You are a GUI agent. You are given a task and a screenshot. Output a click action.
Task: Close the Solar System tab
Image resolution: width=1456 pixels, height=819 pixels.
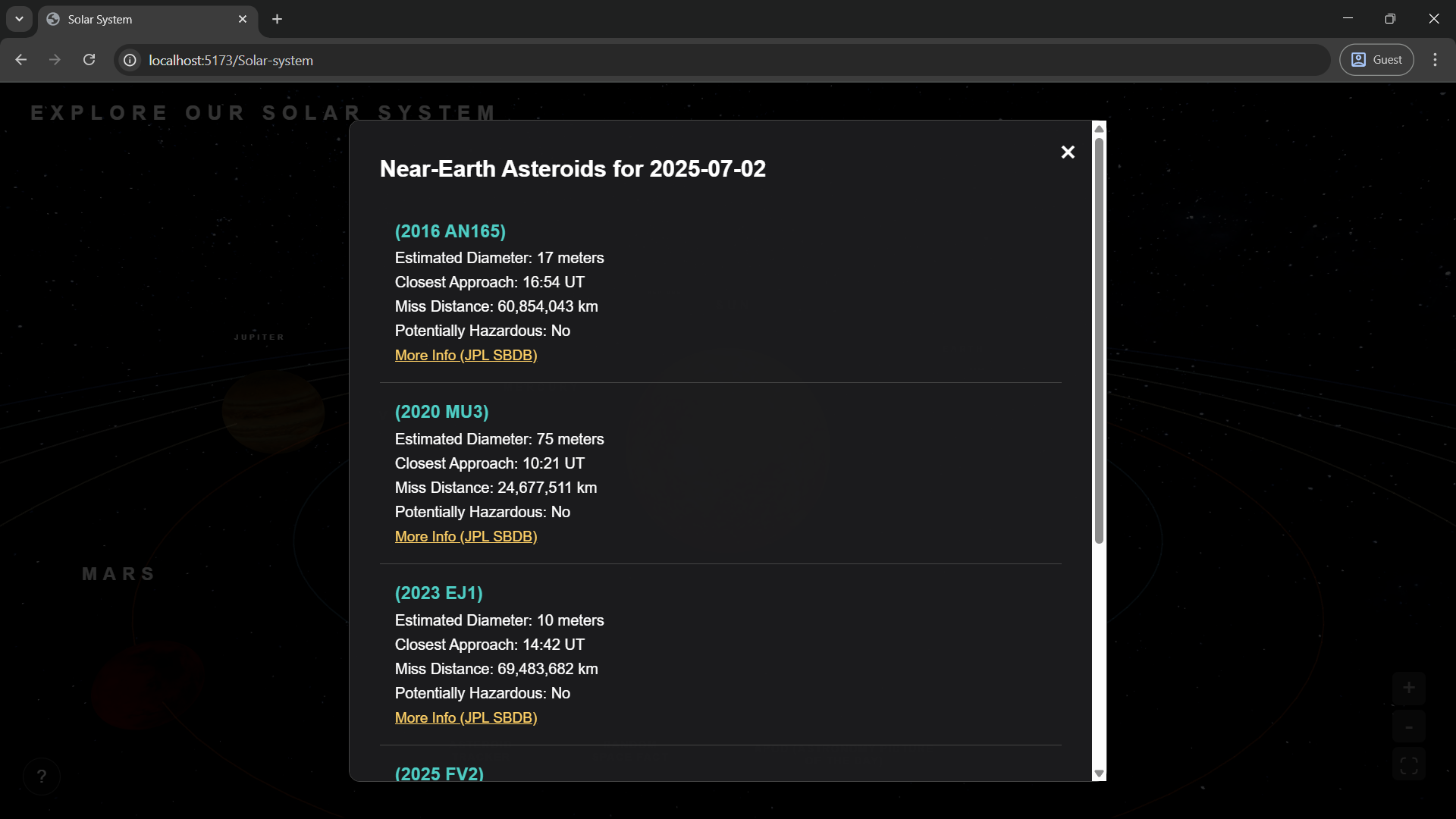coord(243,19)
